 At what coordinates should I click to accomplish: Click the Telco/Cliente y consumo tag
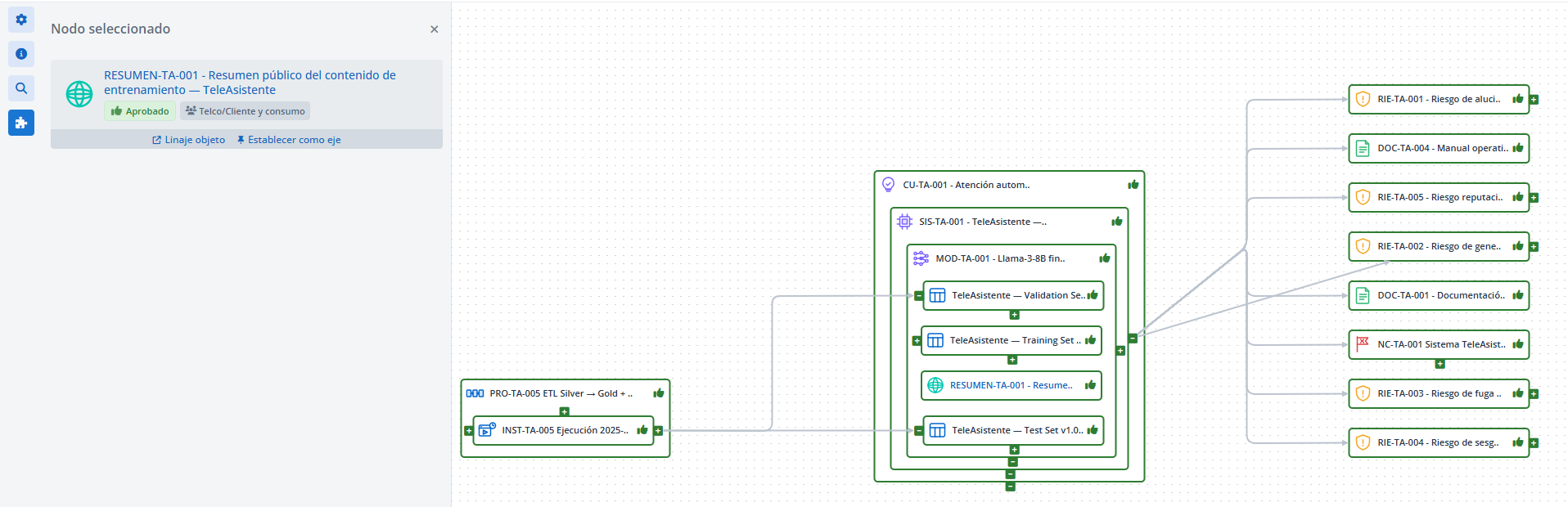(245, 111)
